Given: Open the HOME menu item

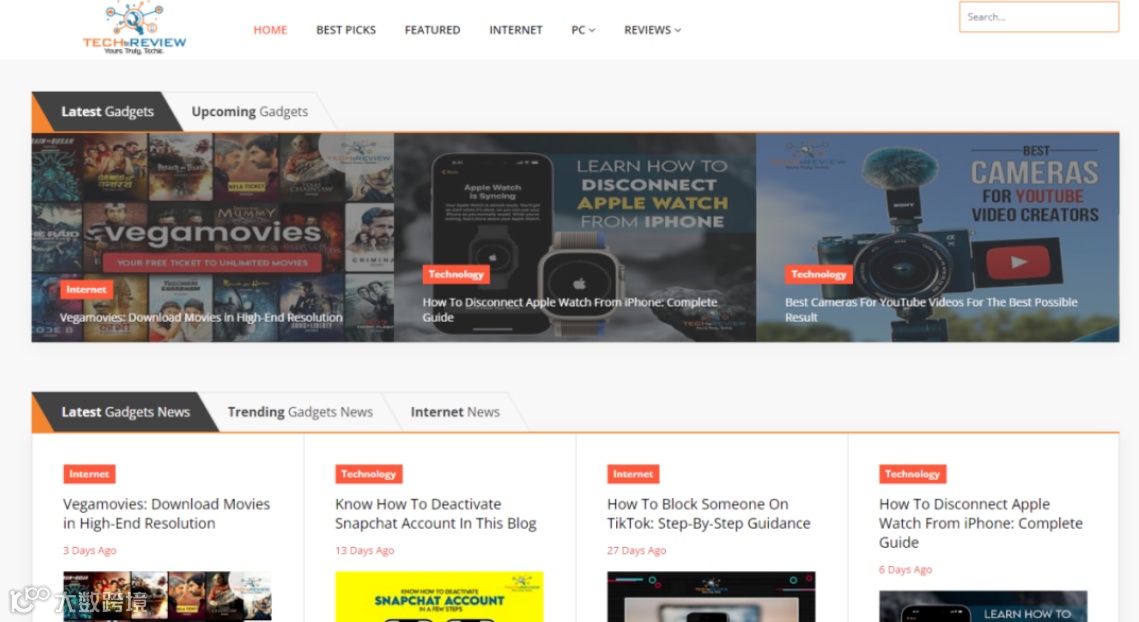Looking at the screenshot, I should click(x=270, y=30).
